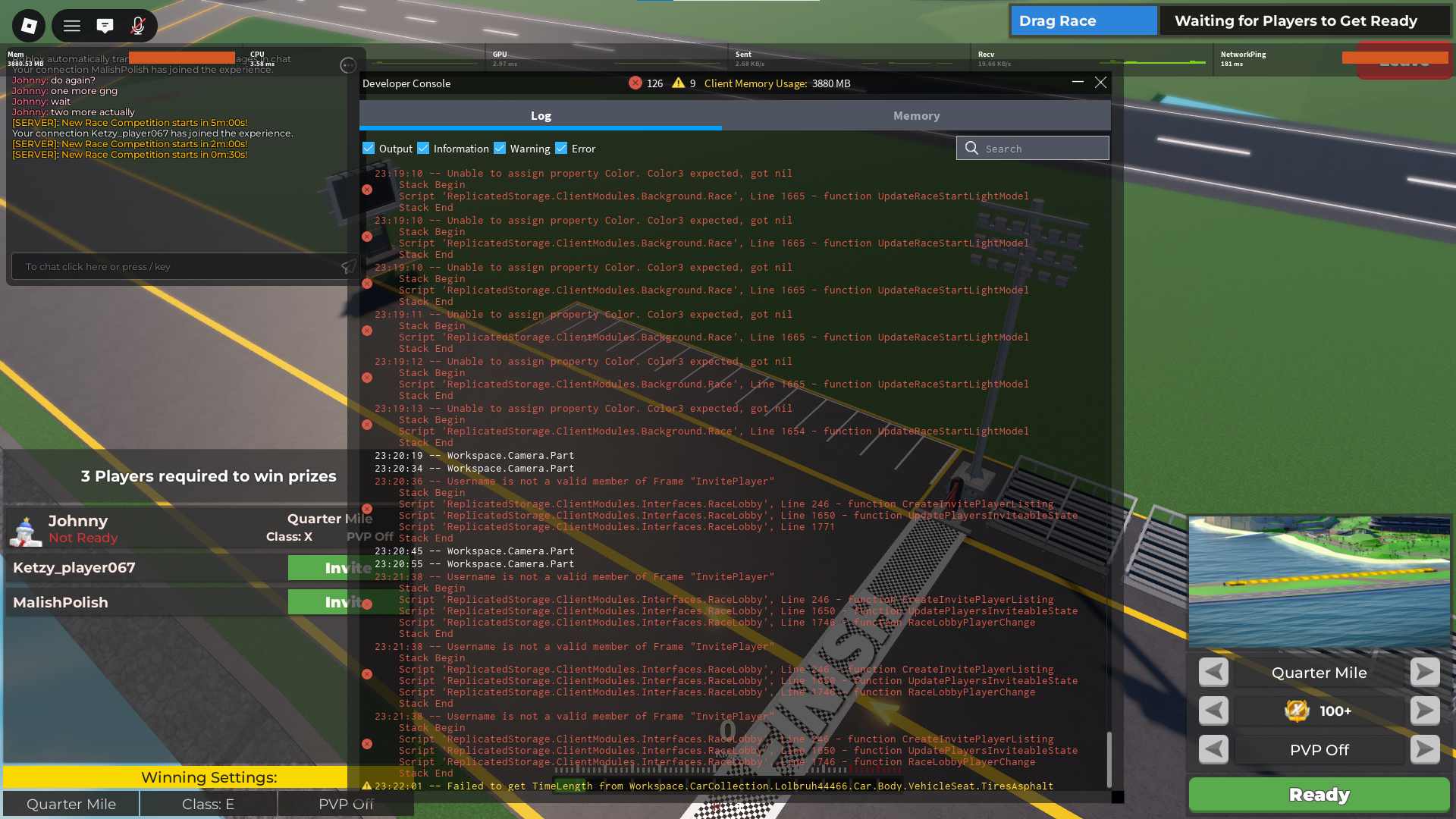The image size is (1456, 819).
Task: Select the Log tab
Action: point(541,116)
